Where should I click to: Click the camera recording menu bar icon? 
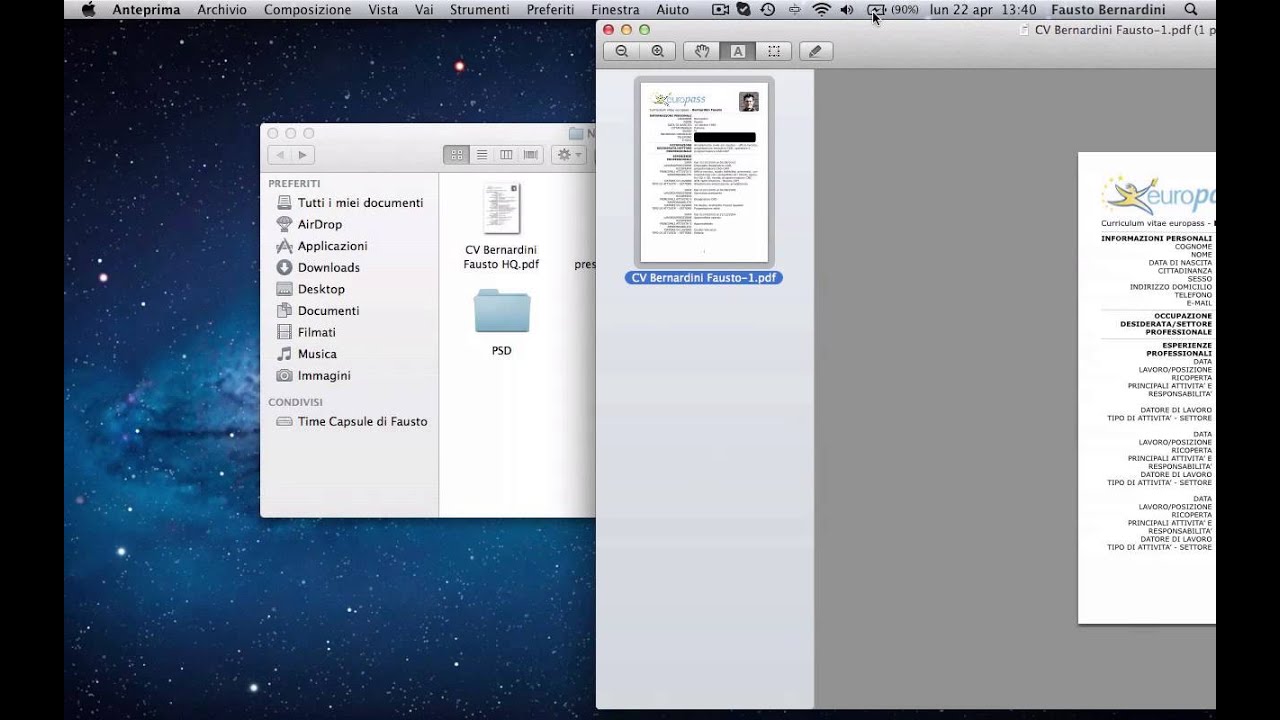click(x=720, y=10)
